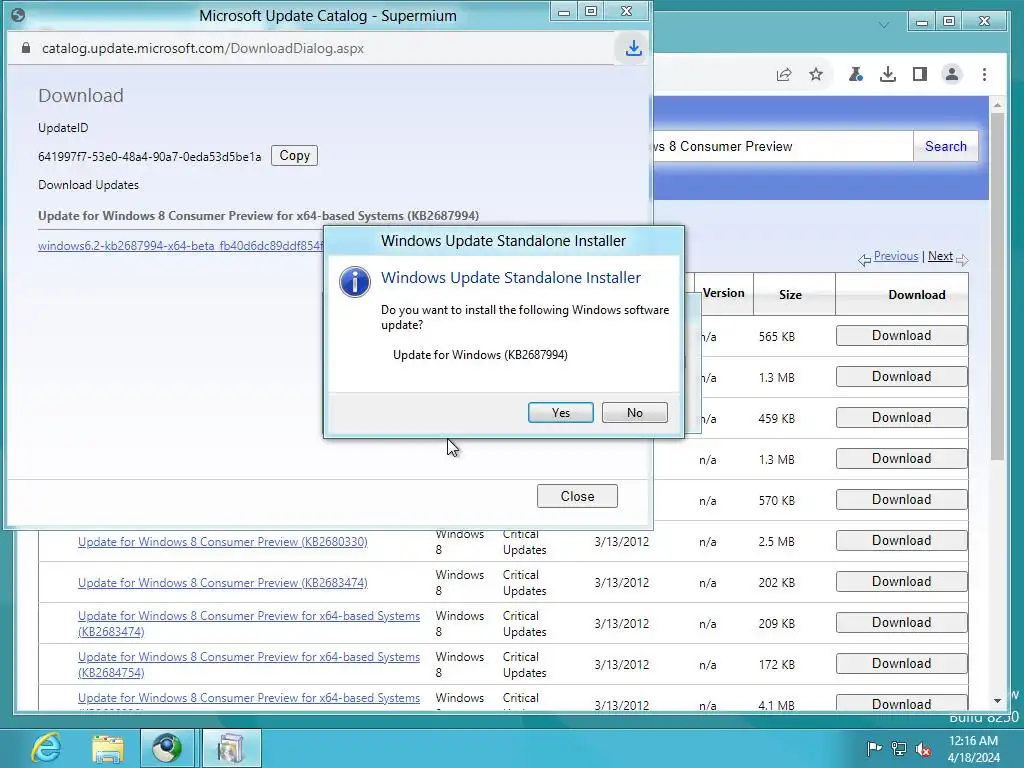Download the 202 KB update
This screenshot has height=768, width=1024.
(x=901, y=582)
